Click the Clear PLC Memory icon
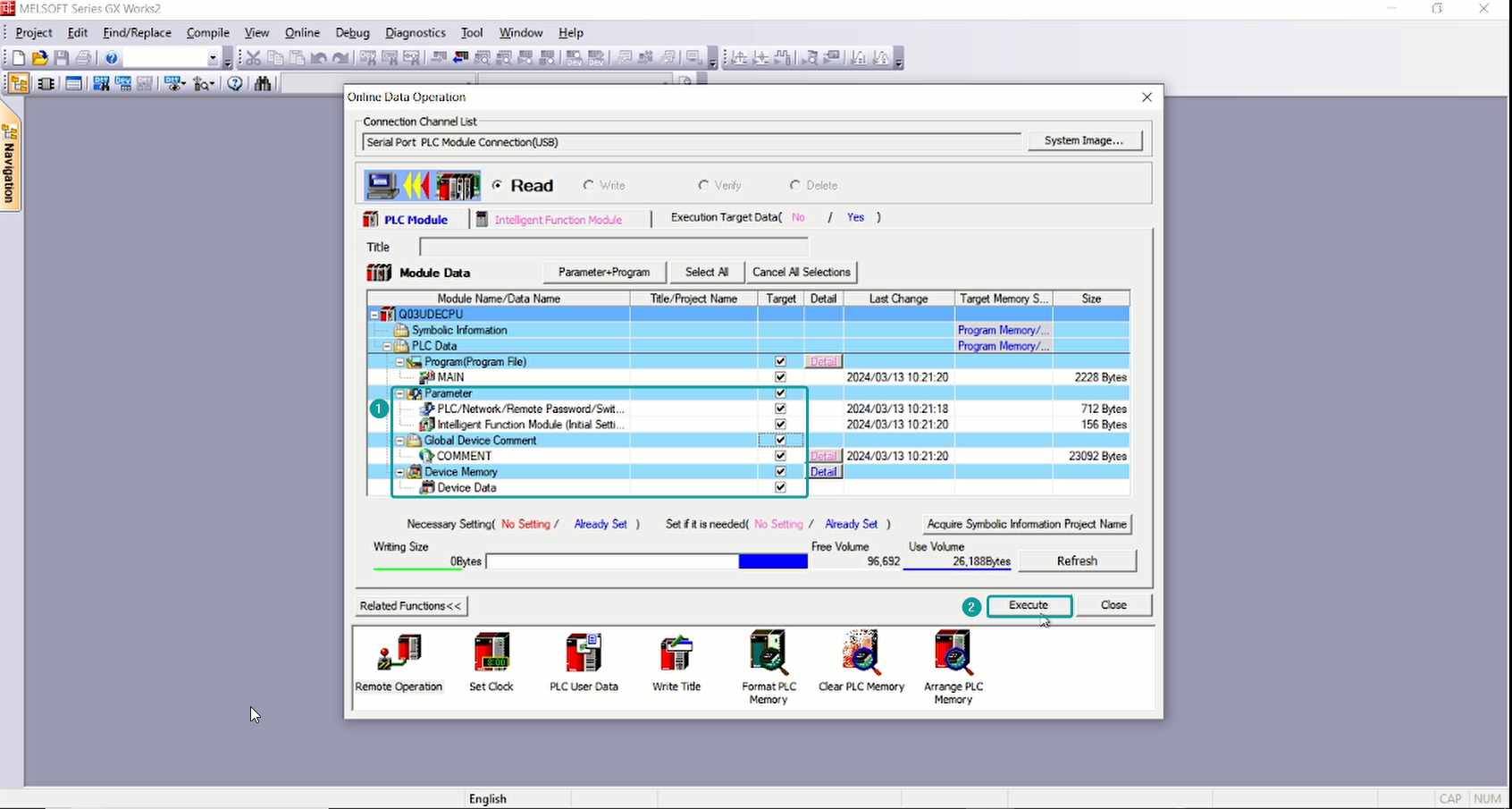 pyautogui.click(x=861, y=652)
